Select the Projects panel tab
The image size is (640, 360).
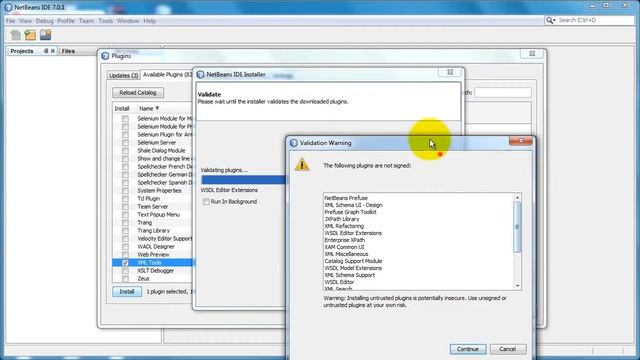pos(22,51)
